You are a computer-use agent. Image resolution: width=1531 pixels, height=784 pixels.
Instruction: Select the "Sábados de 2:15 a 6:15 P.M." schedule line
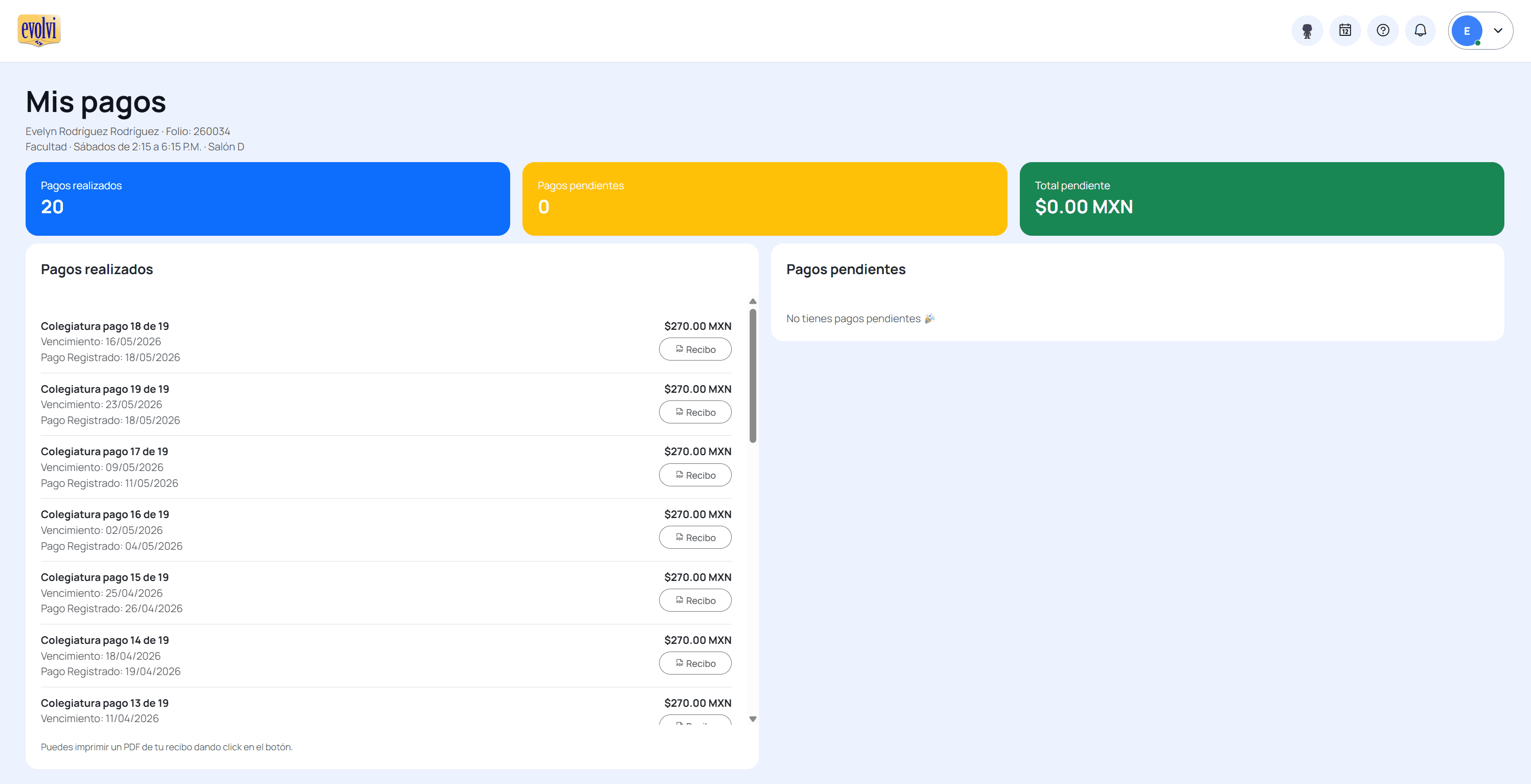click(137, 147)
